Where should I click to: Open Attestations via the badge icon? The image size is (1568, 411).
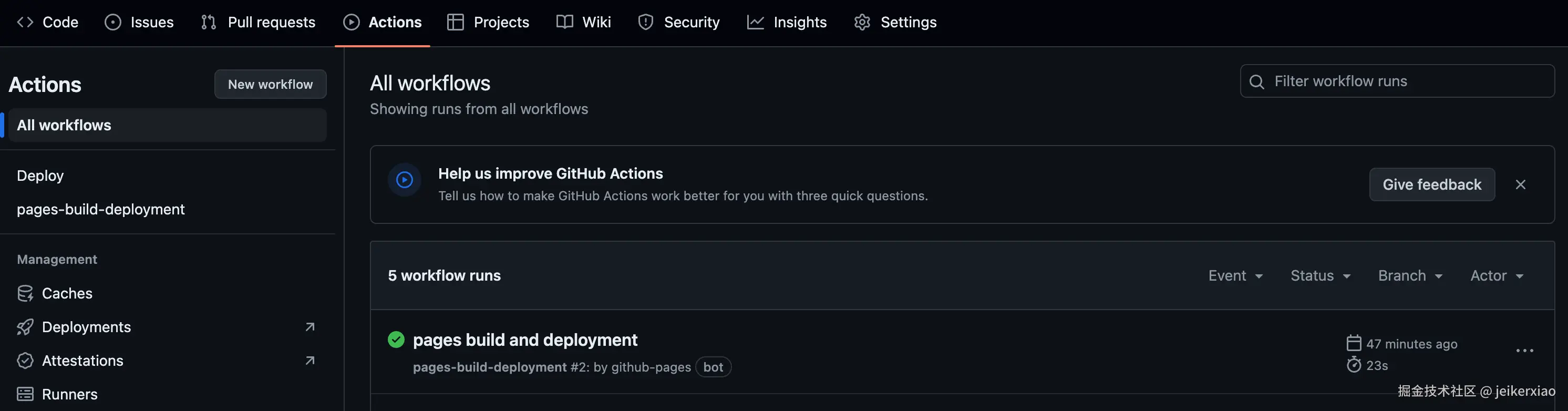25,361
